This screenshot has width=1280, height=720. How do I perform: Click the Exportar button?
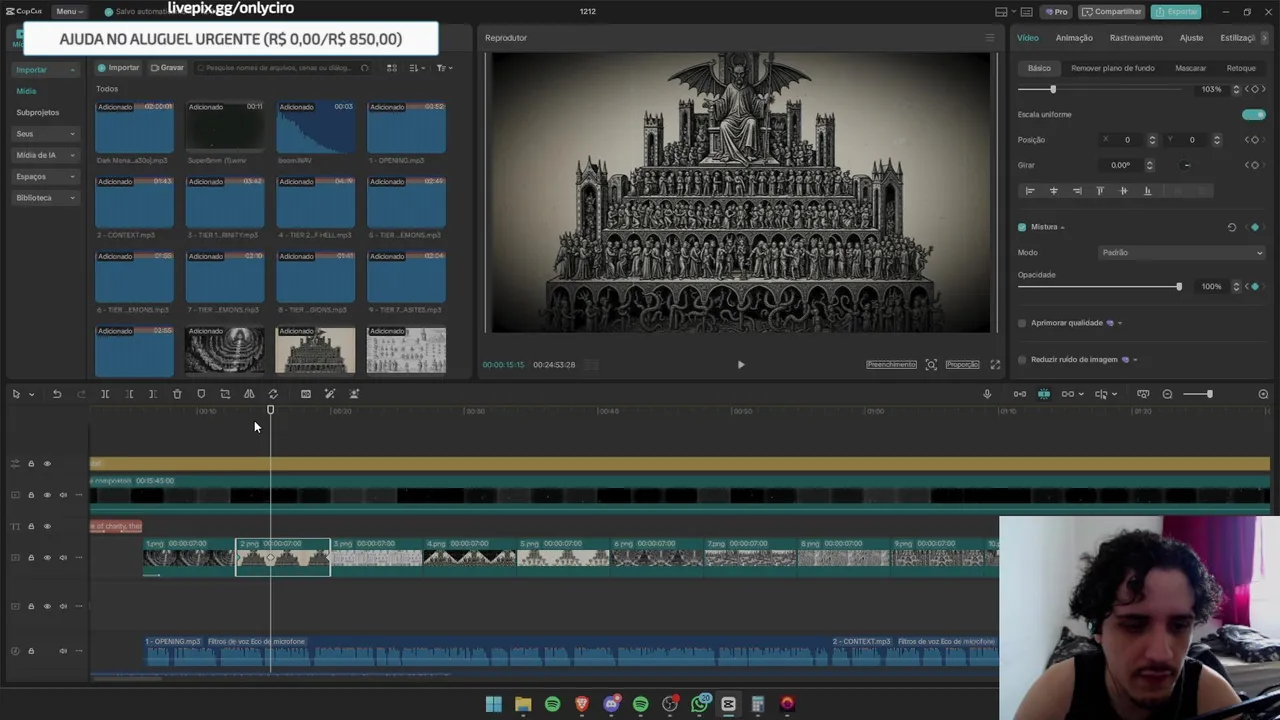tap(1175, 11)
